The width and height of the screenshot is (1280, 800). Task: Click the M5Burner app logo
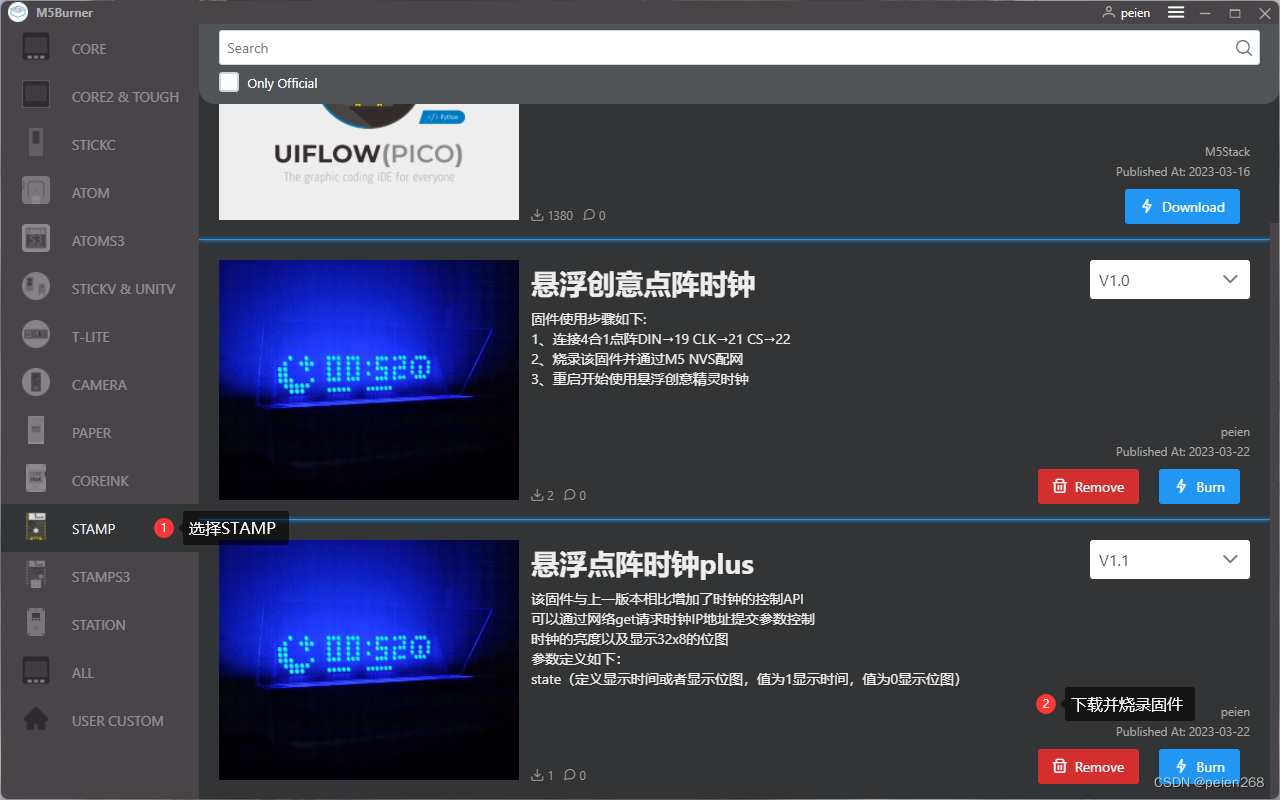point(17,13)
